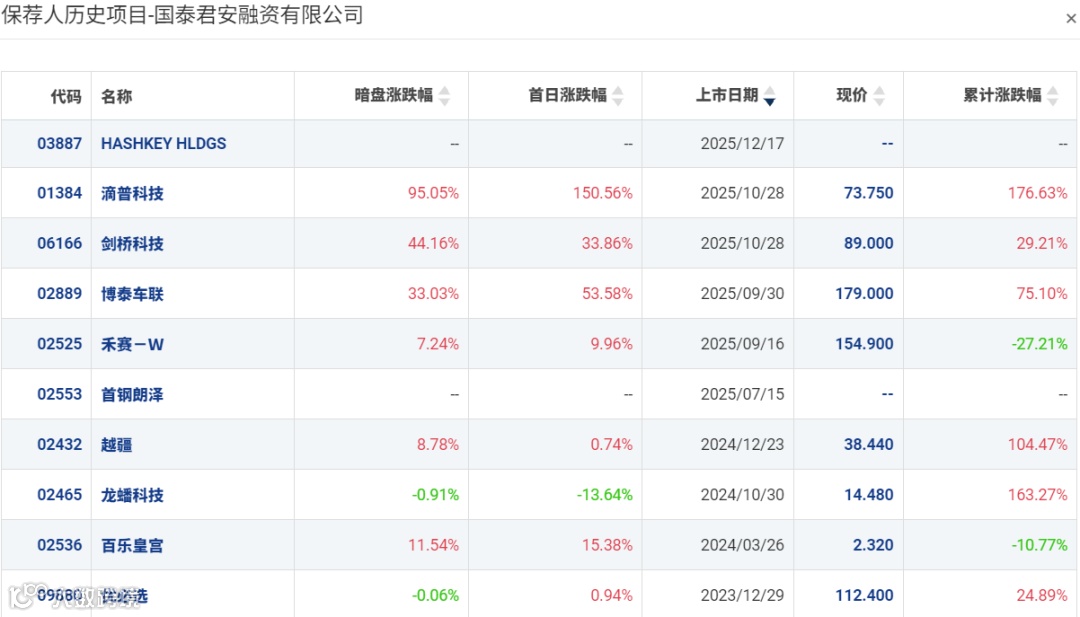Sort by 暗盘涨跌幅 column arrows
This screenshot has height=617, width=1080.
click(x=444, y=96)
